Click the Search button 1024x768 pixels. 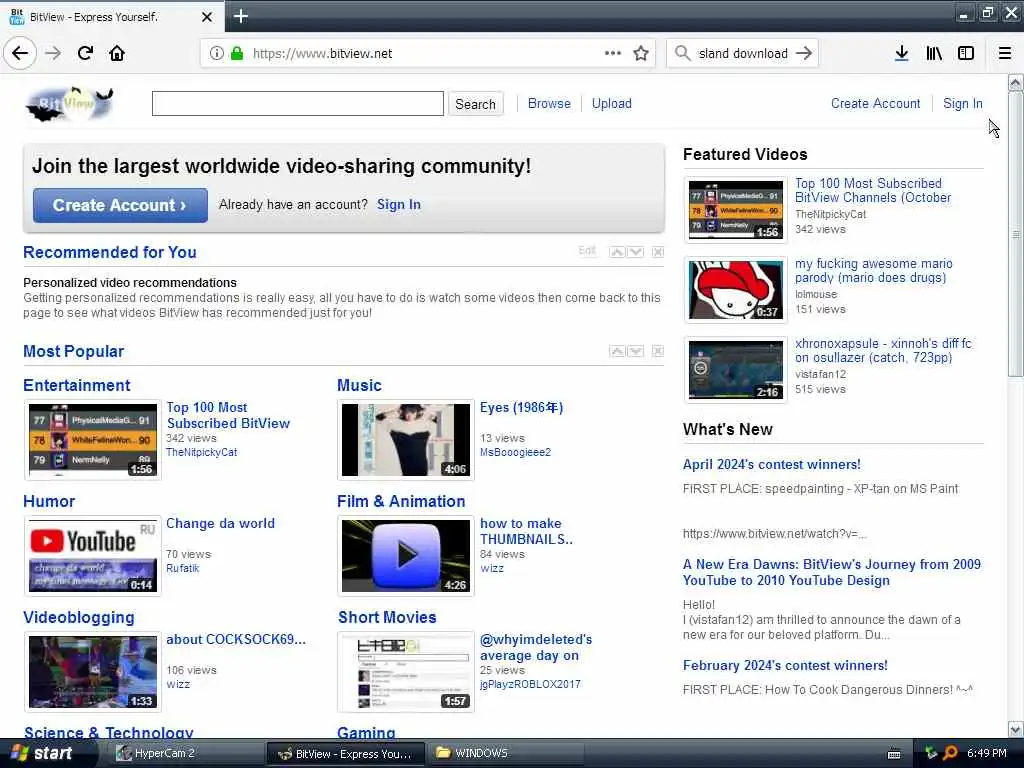click(x=475, y=104)
